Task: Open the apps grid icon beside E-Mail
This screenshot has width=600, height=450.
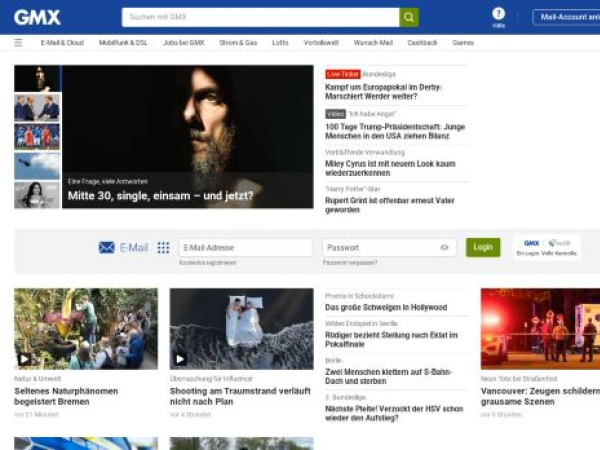Action: click(163, 248)
